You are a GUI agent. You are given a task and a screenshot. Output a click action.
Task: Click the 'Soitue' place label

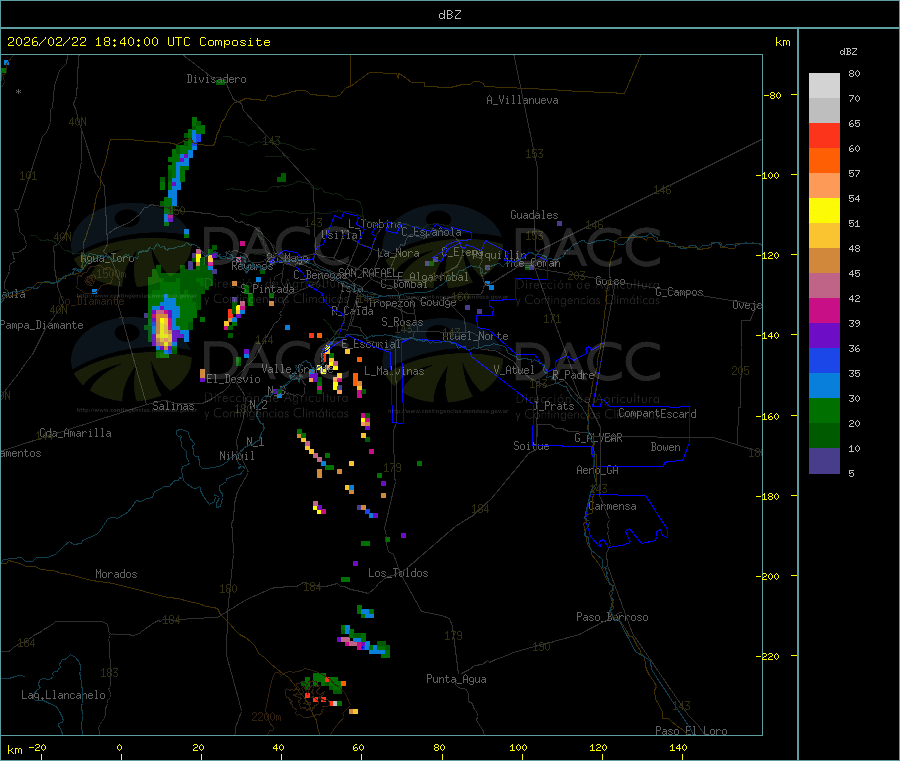[531, 446]
